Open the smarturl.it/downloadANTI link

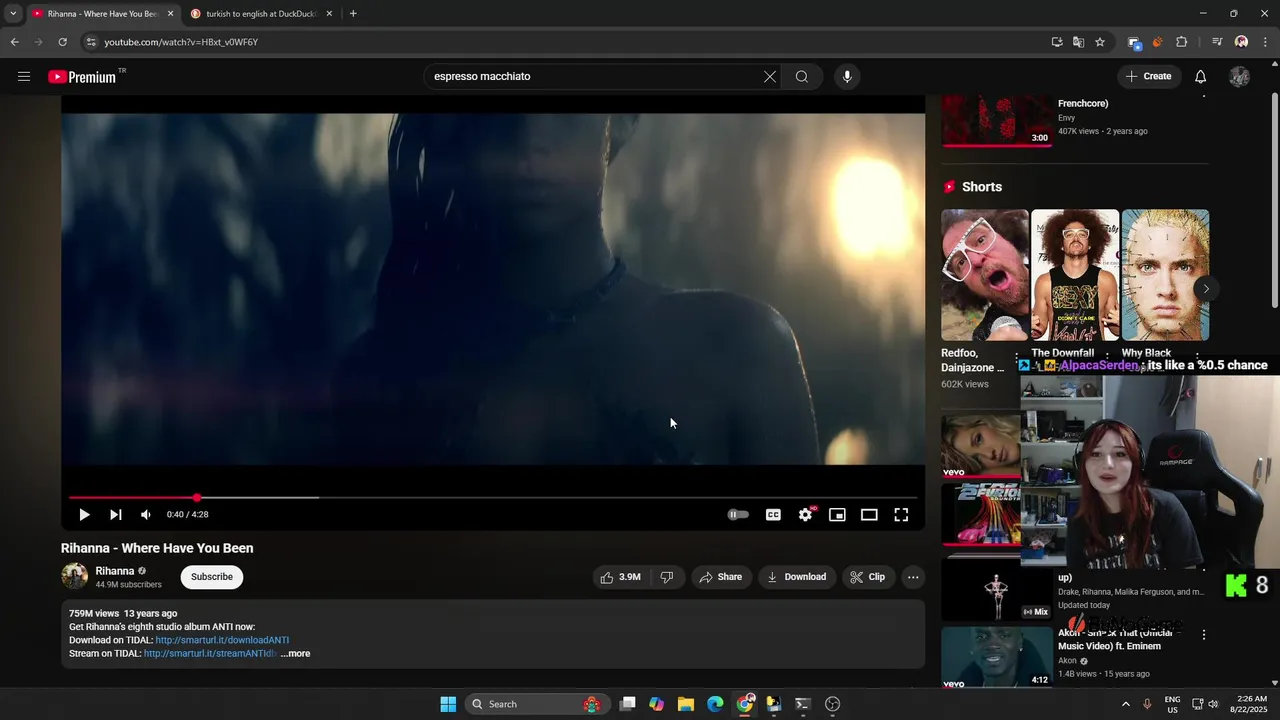click(x=222, y=640)
